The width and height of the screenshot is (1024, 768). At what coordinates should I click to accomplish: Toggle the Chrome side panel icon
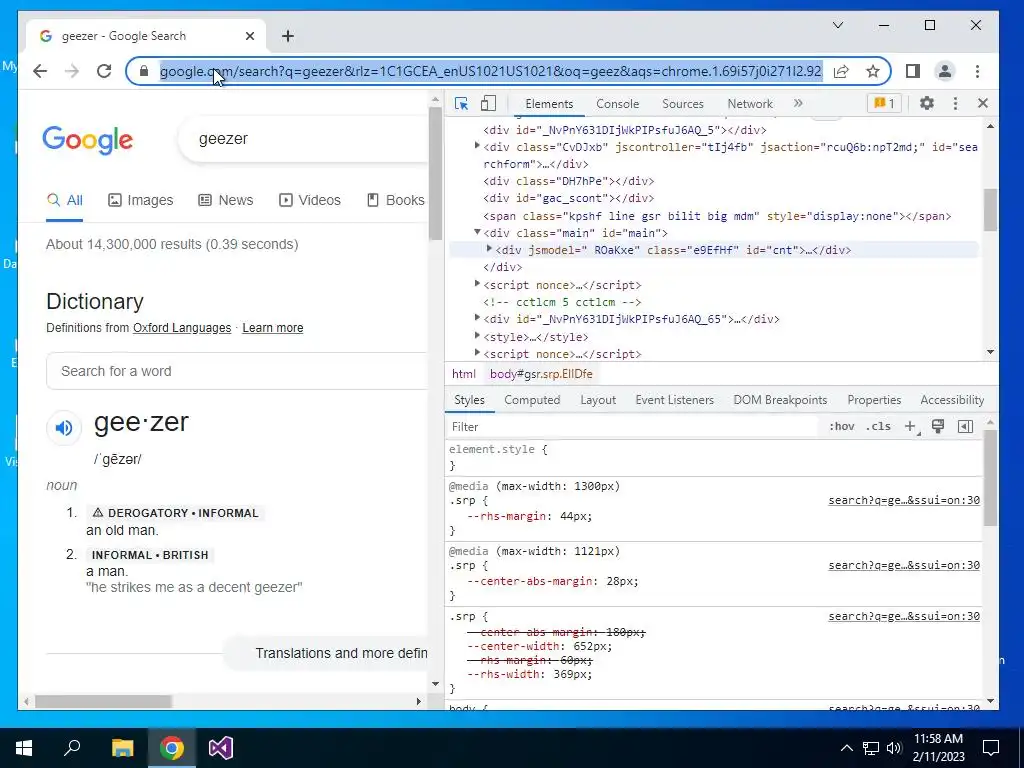pos(913,71)
